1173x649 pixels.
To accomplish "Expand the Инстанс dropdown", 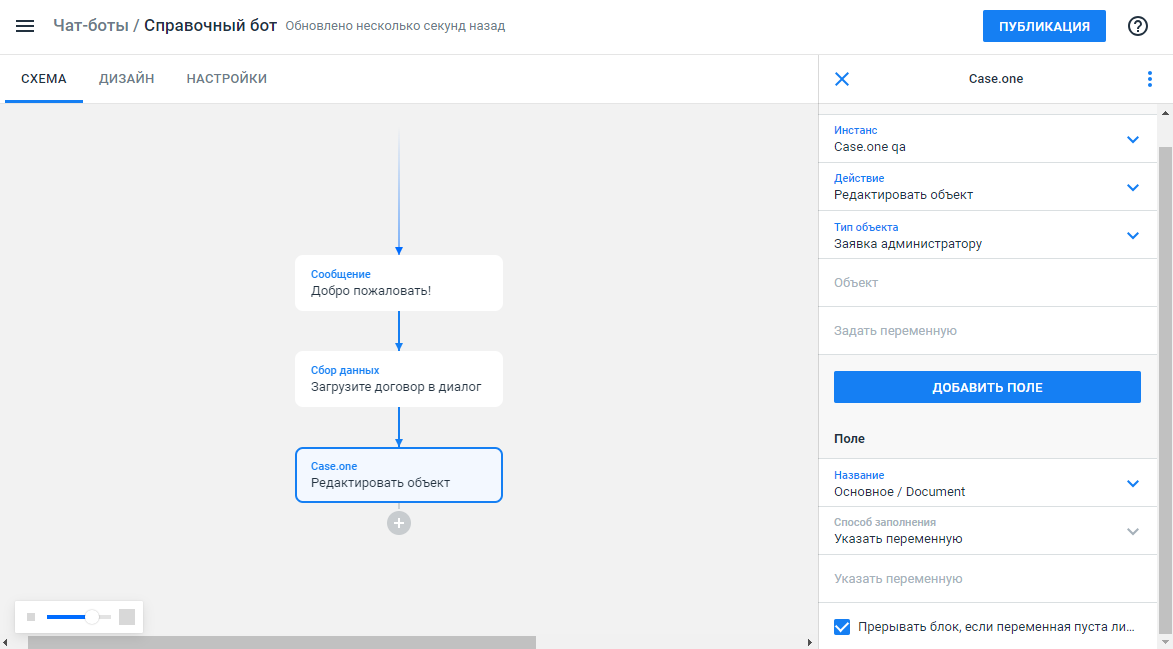I will pos(987,139).
